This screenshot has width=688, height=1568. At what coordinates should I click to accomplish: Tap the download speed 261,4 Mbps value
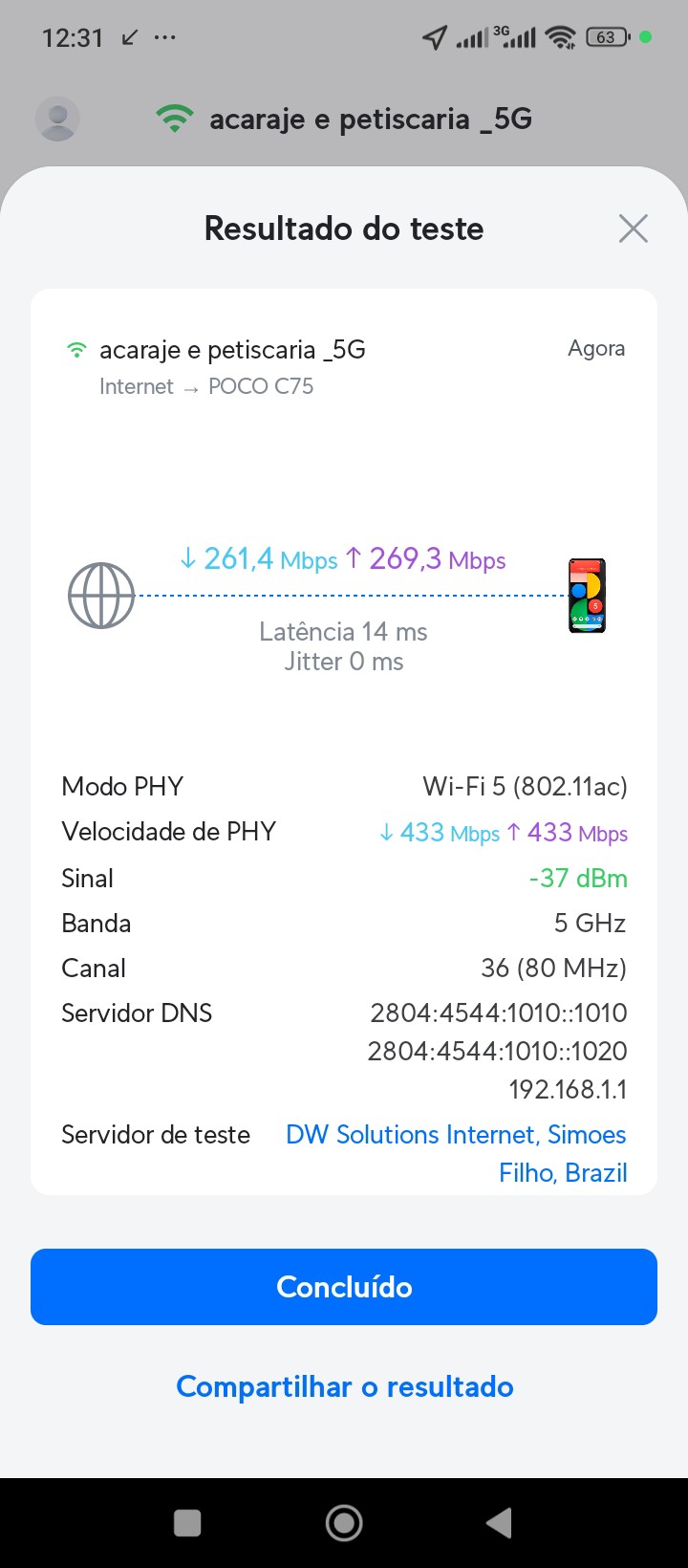tap(258, 559)
